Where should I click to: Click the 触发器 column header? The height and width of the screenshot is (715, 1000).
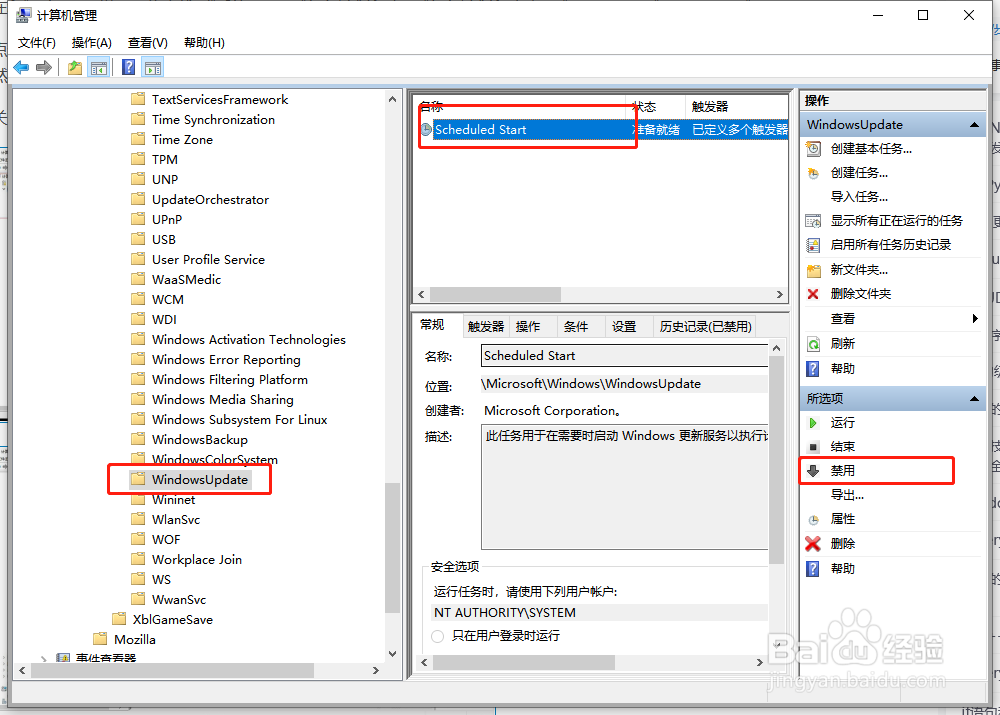[x=737, y=107]
